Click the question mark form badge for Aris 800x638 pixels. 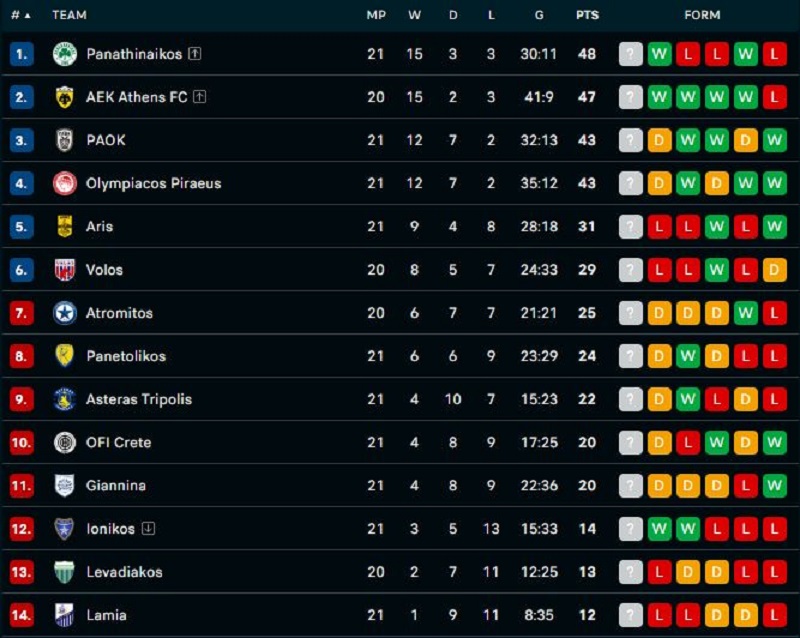coord(630,227)
